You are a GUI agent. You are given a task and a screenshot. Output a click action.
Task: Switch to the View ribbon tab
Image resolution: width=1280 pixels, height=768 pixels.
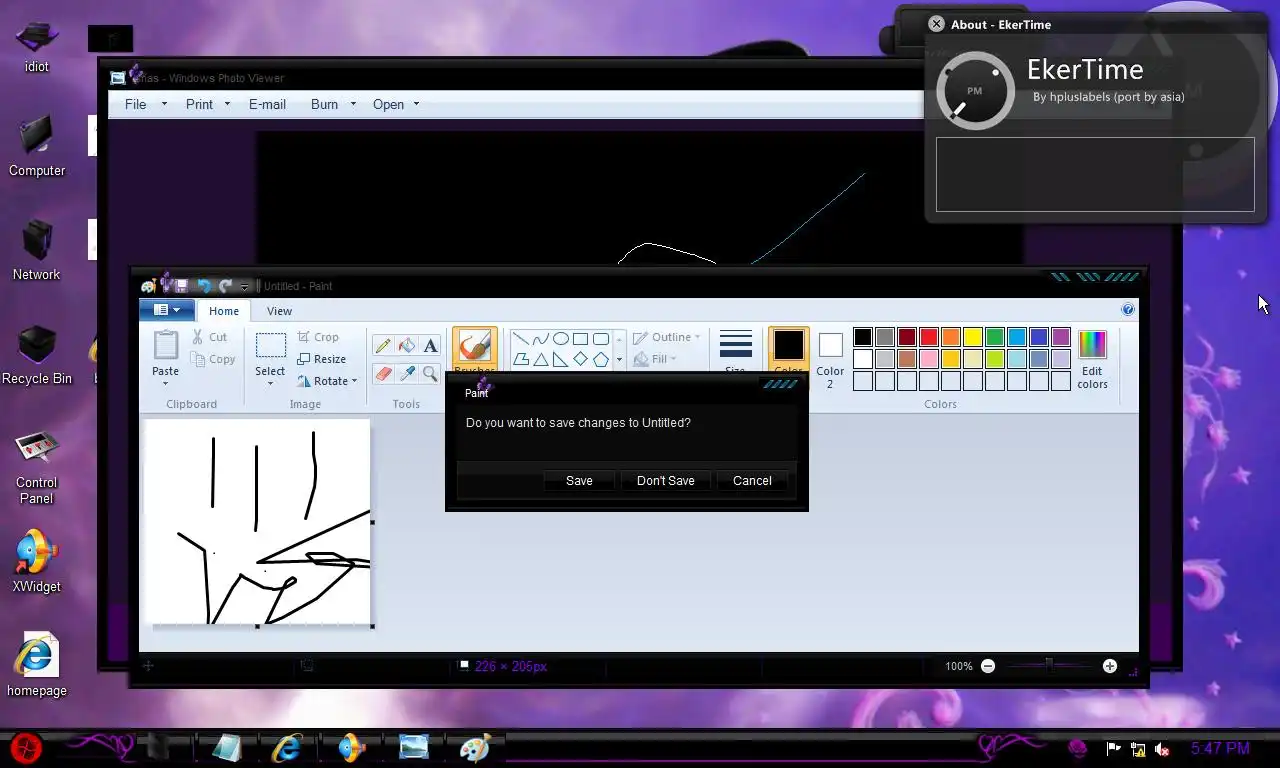[279, 311]
